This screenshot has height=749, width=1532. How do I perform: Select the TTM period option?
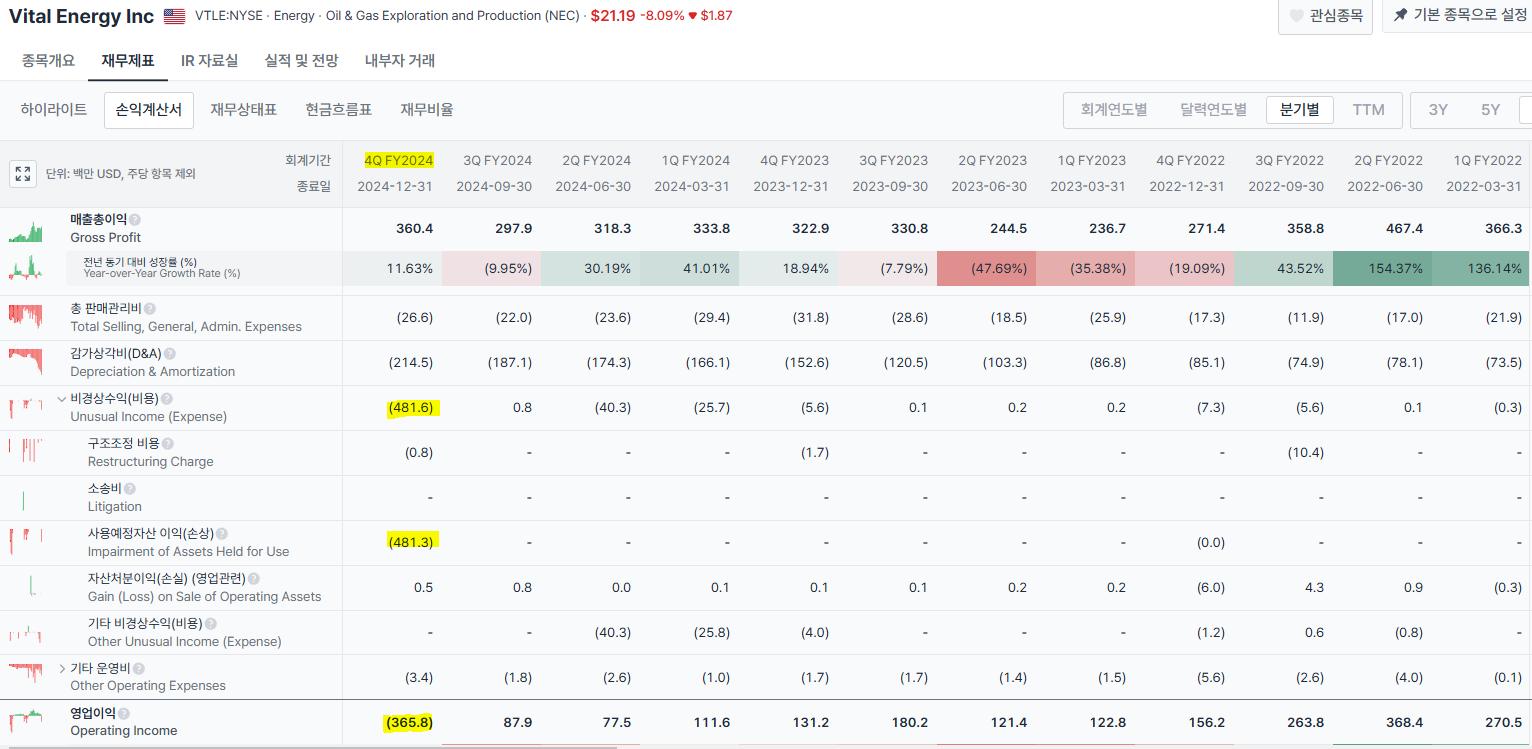coord(1369,110)
